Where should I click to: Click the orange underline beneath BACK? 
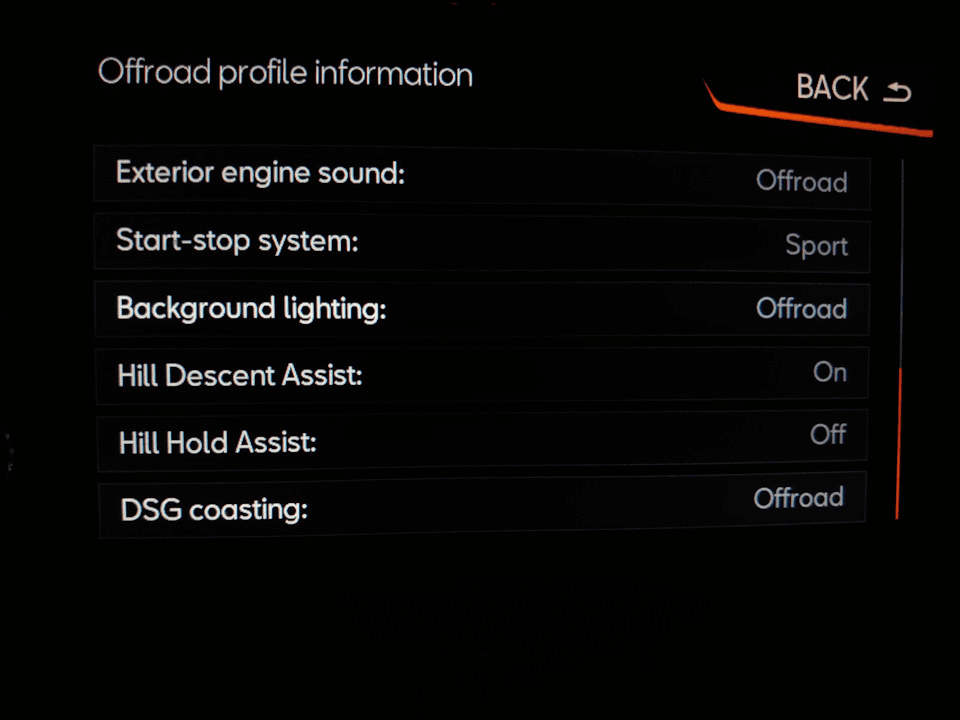(820, 120)
